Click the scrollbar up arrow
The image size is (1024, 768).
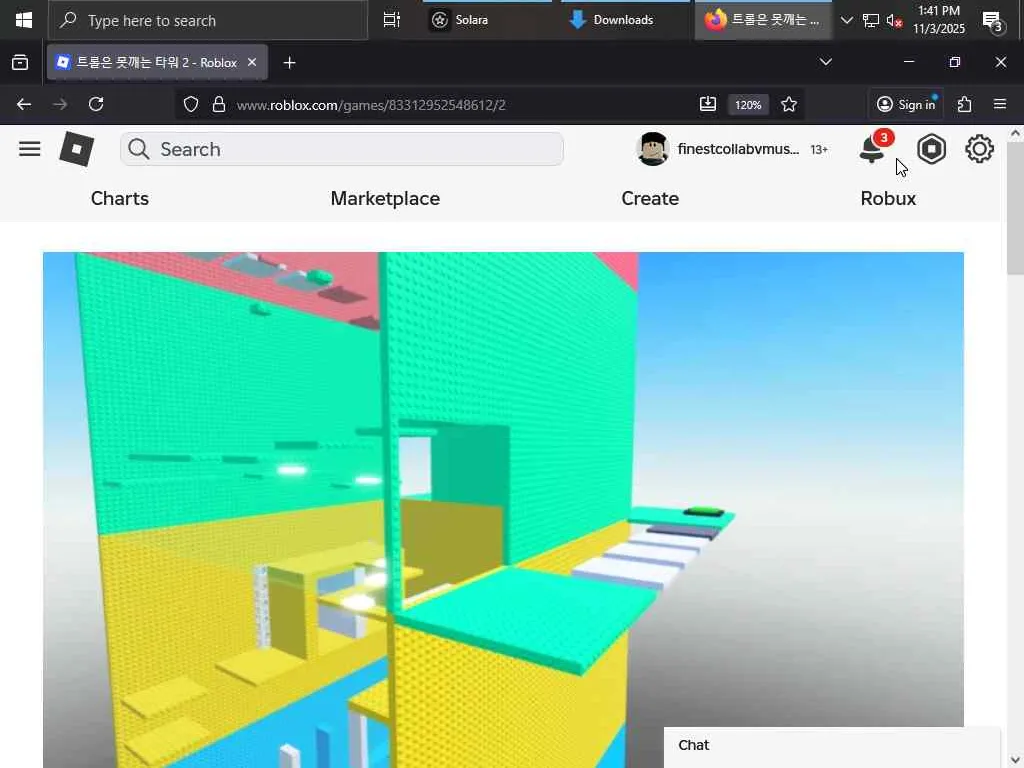1015,133
